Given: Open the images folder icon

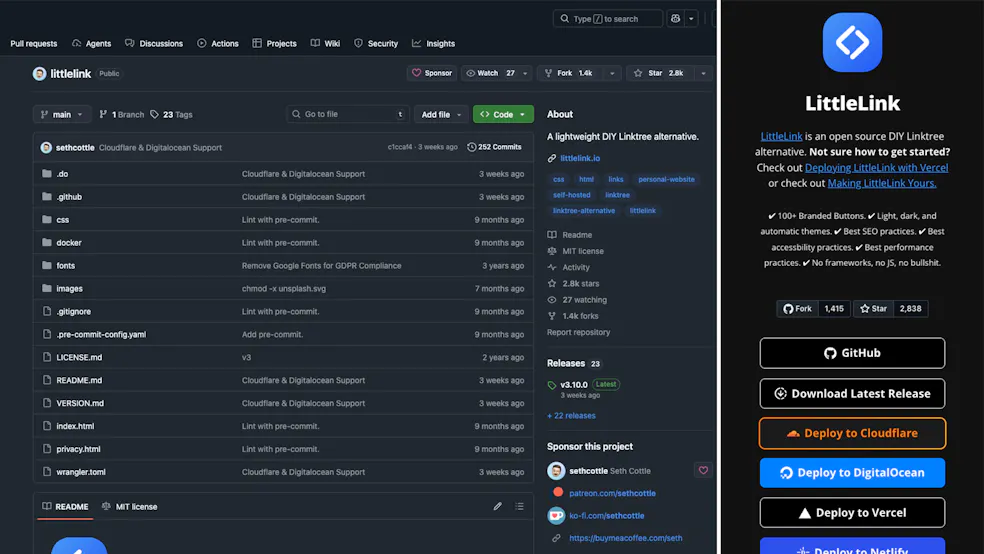Looking at the screenshot, I should 46,288.
